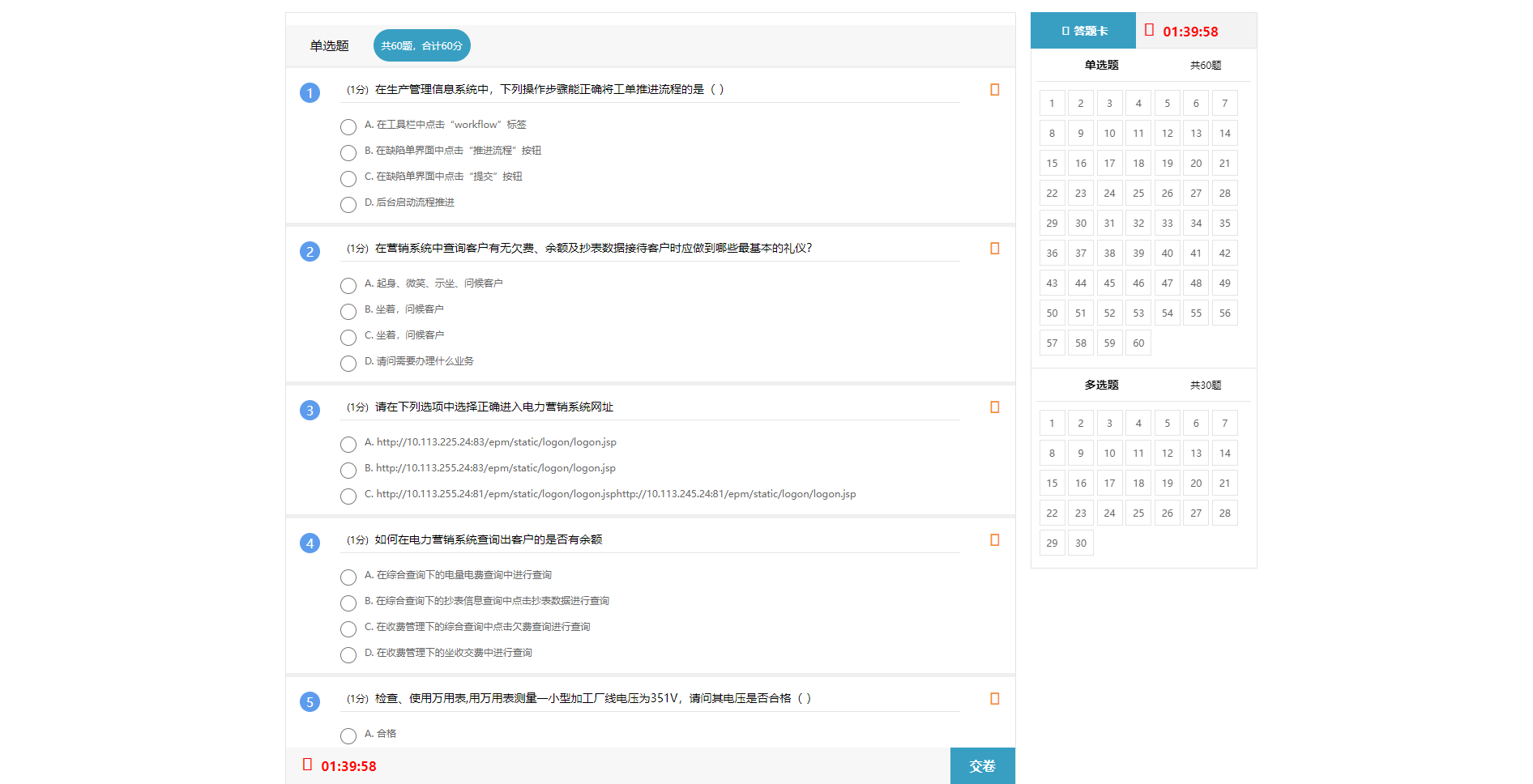Flag question 2 with the bookmark icon
The width and height of the screenshot is (1533, 784).
pyautogui.click(x=994, y=249)
